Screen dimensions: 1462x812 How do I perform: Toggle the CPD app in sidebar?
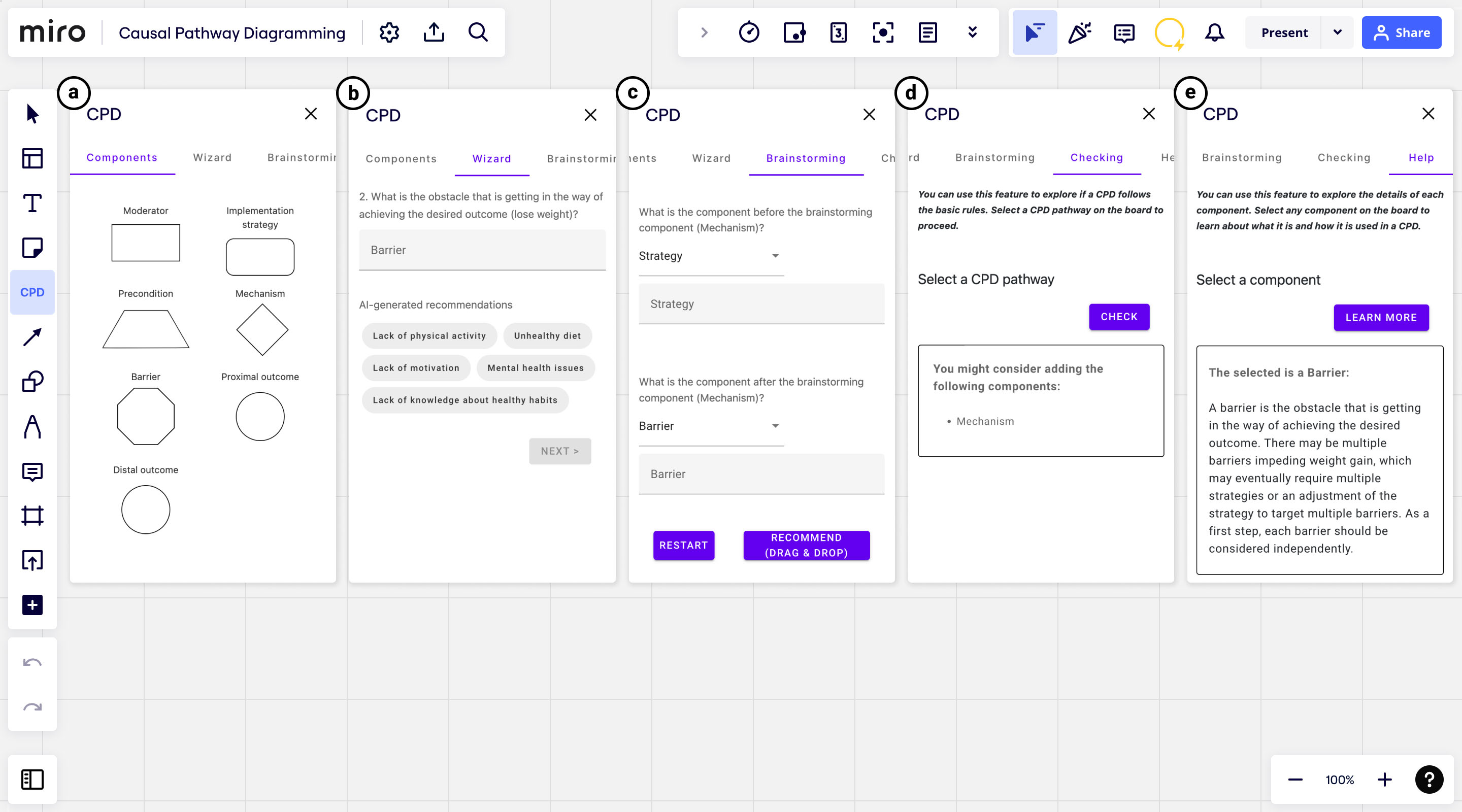(x=32, y=292)
